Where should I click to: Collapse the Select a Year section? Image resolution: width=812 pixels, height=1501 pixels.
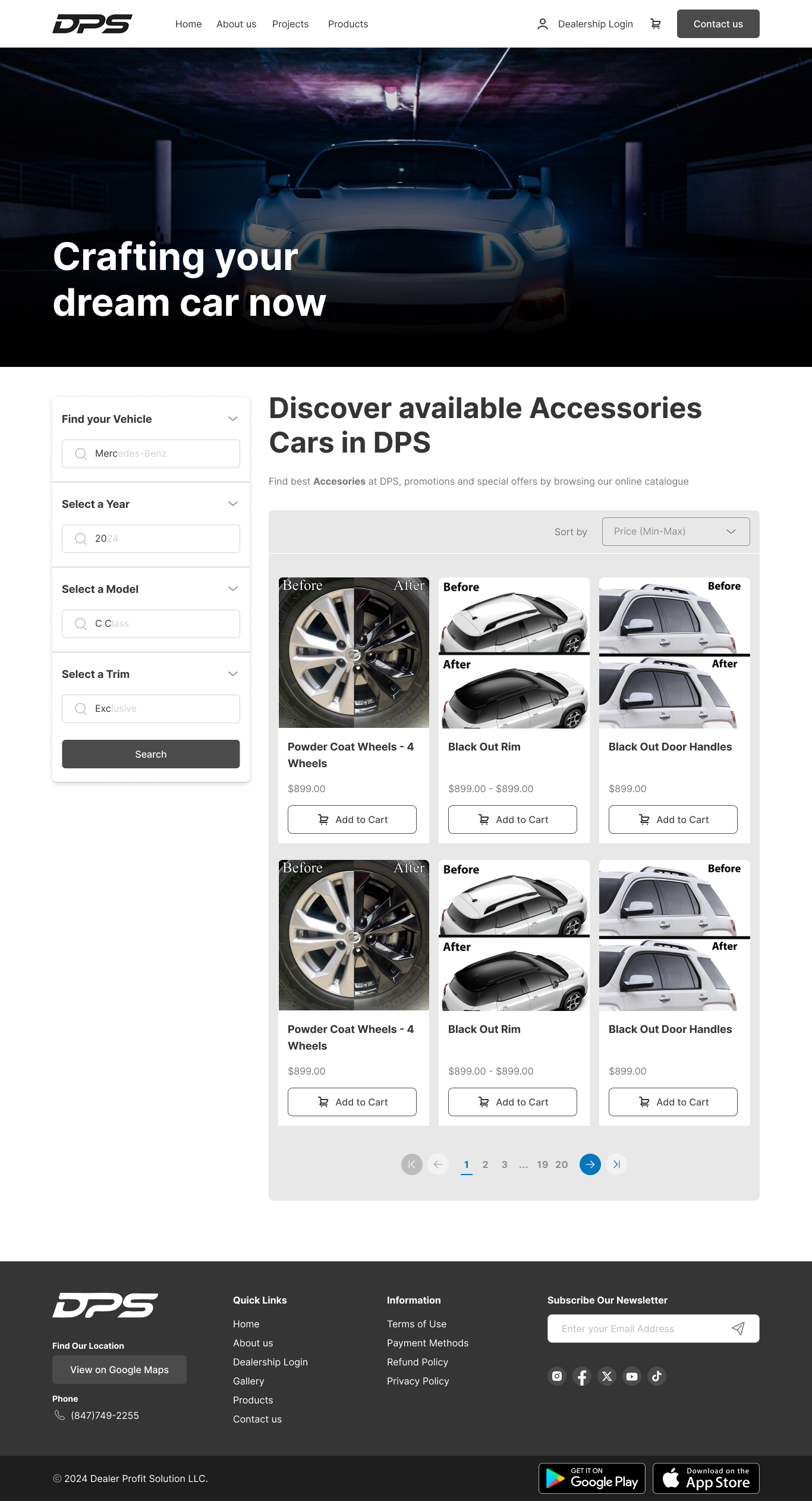[x=233, y=504]
